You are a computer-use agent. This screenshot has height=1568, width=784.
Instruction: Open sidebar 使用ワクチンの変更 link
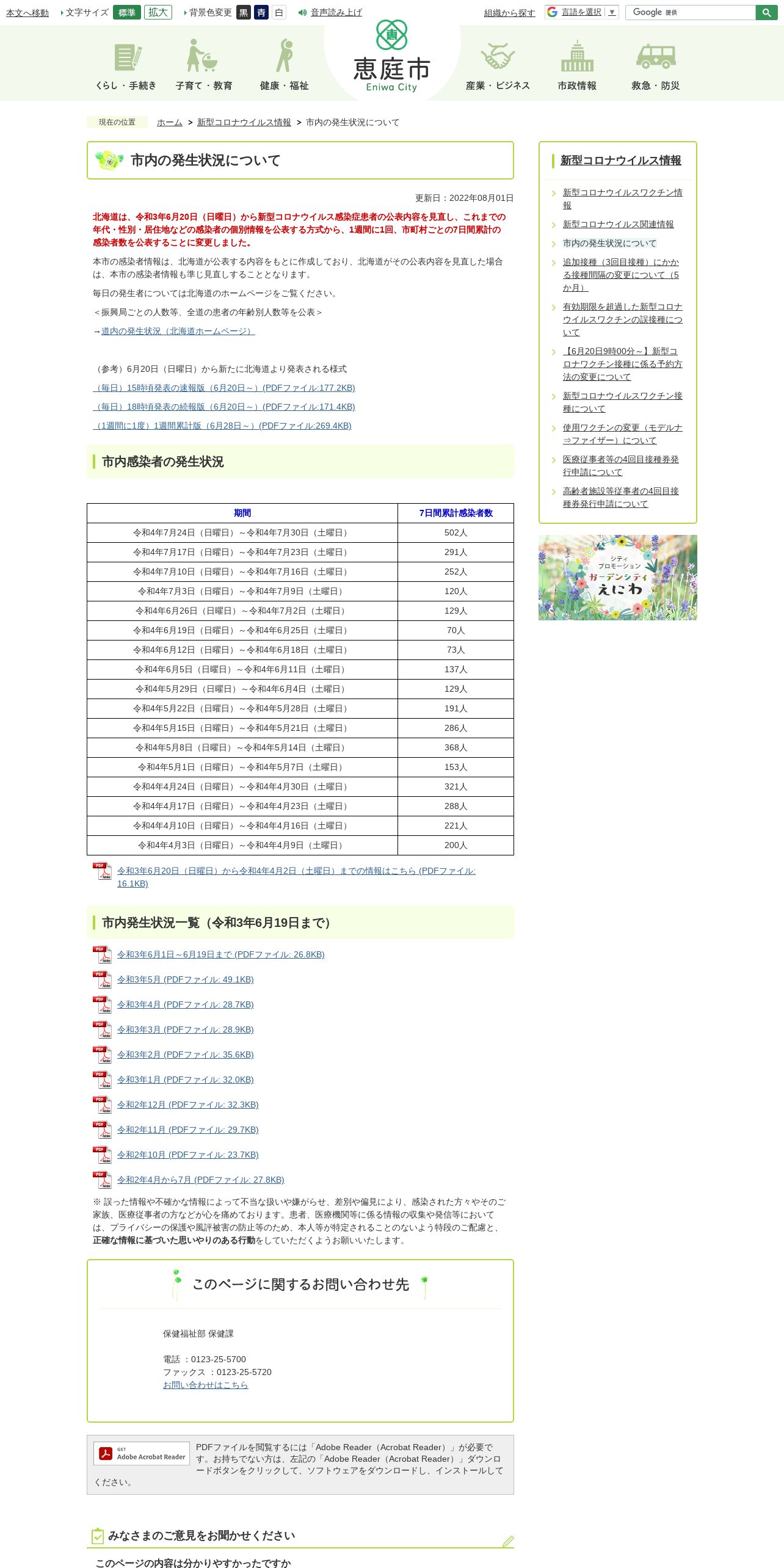pos(623,434)
